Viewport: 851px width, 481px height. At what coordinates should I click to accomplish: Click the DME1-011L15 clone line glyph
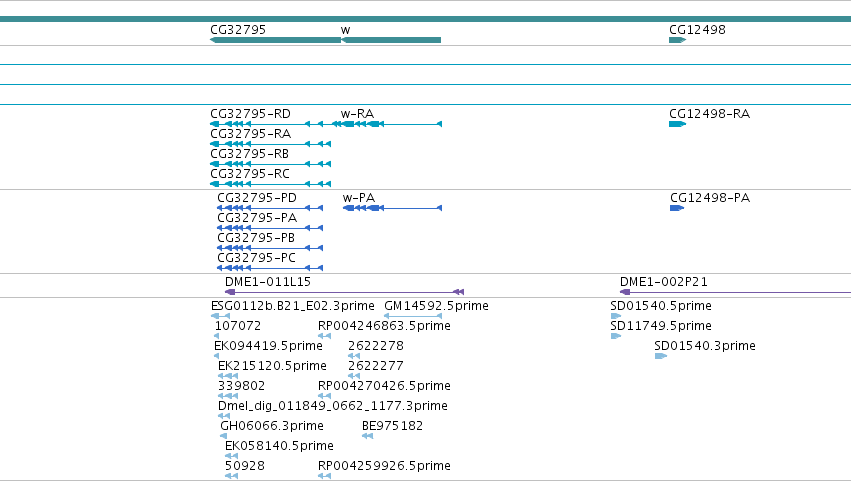pos(344,292)
